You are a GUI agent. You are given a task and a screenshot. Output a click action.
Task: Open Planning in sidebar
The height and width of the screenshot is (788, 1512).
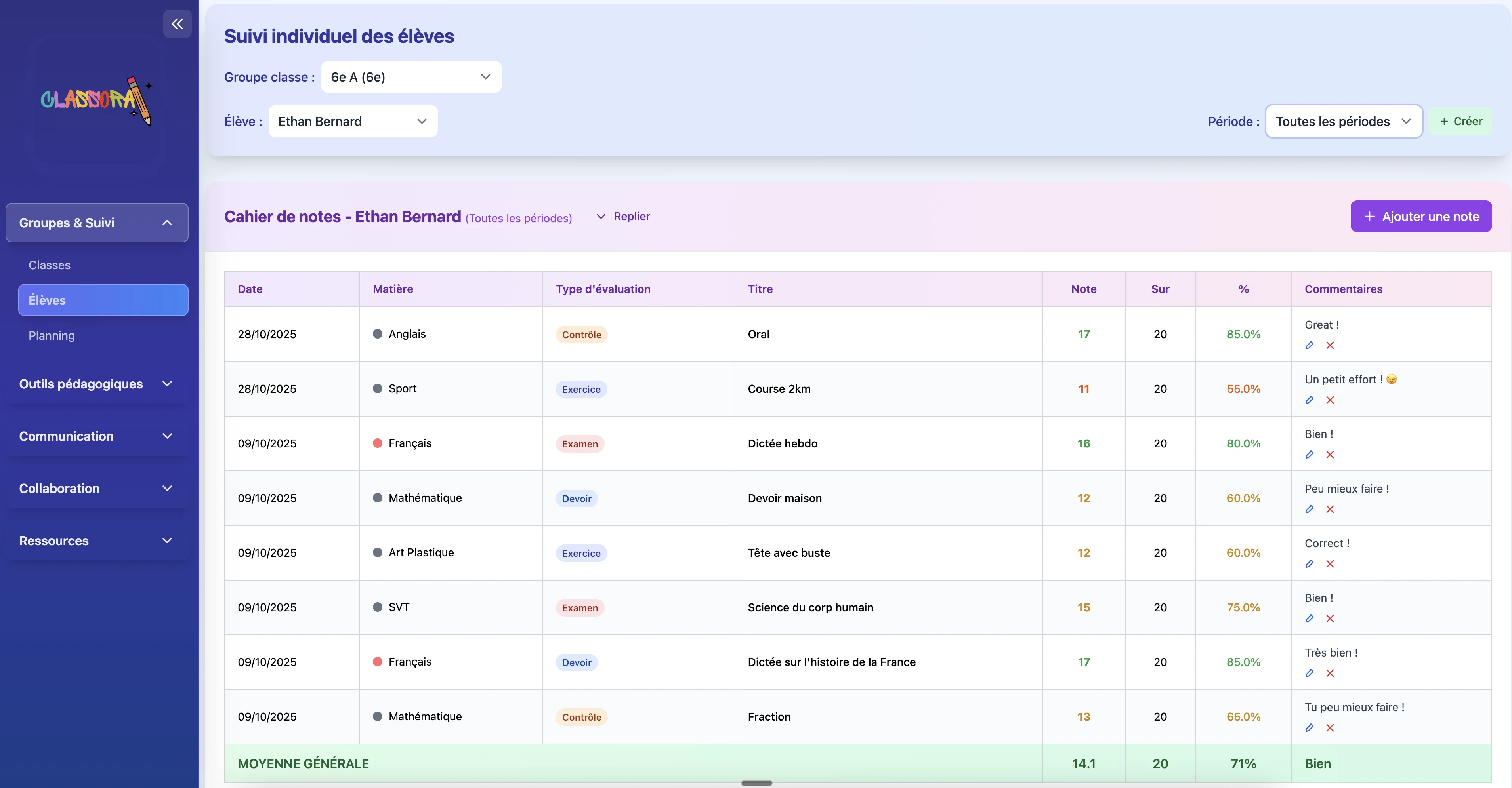coord(52,336)
